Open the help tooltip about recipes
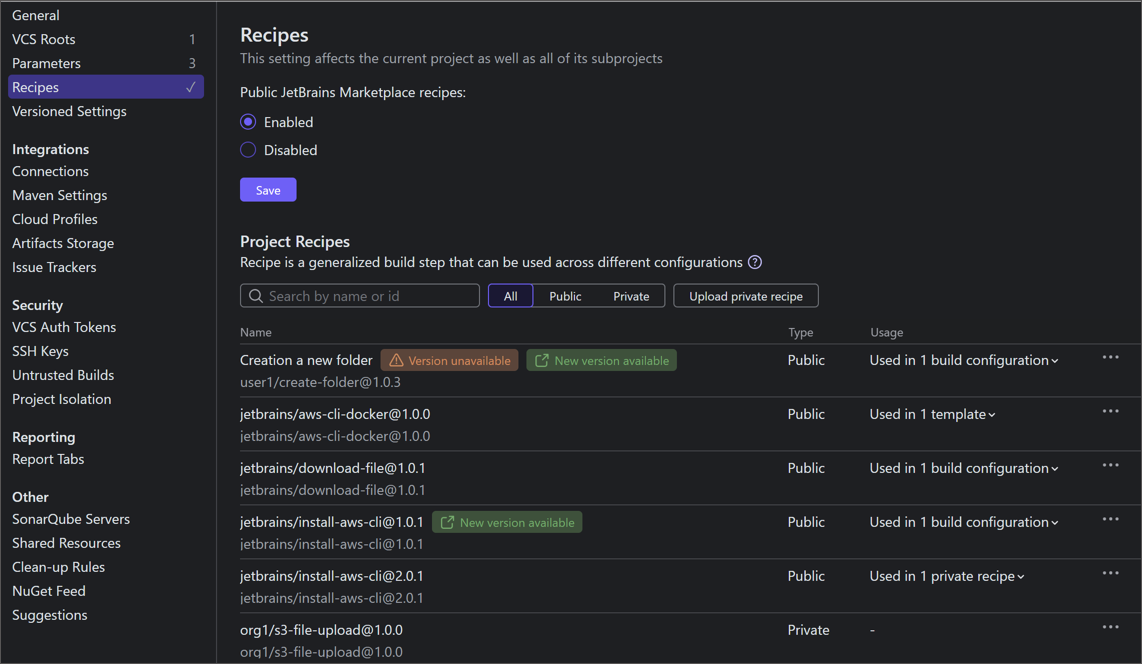The height and width of the screenshot is (664, 1142). 755,262
